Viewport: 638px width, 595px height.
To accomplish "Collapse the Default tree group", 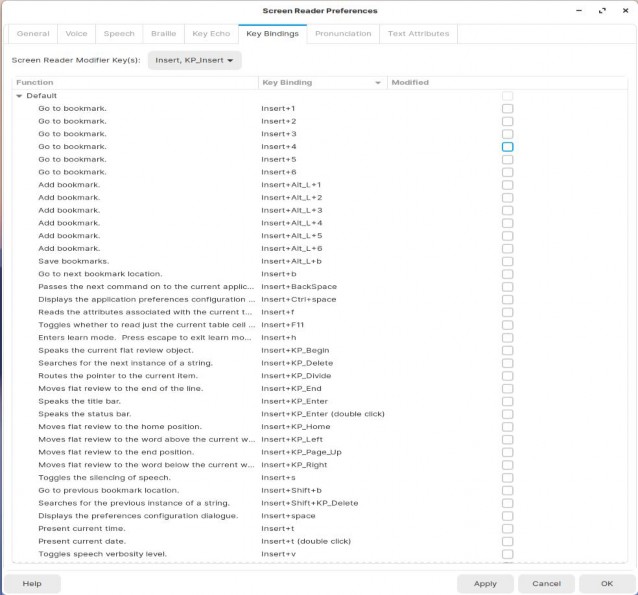I will 19,96.
